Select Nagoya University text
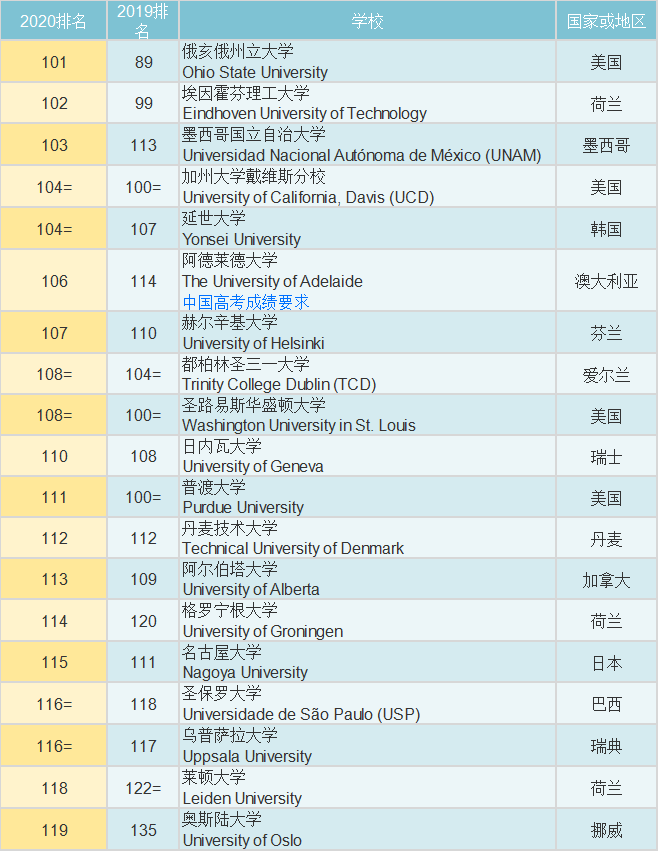The width and height of the screenshot is (658, 851). point(245,672)
